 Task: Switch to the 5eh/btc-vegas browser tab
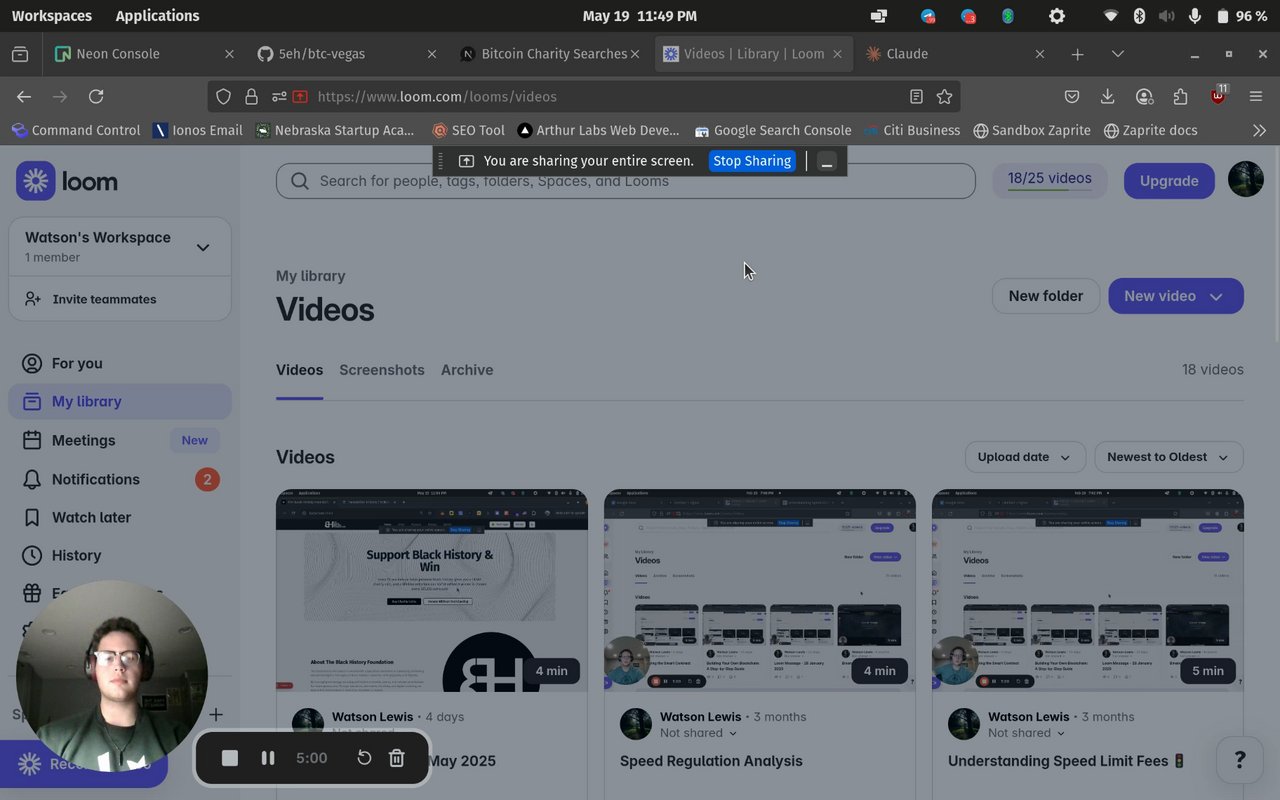pos(347,54)
